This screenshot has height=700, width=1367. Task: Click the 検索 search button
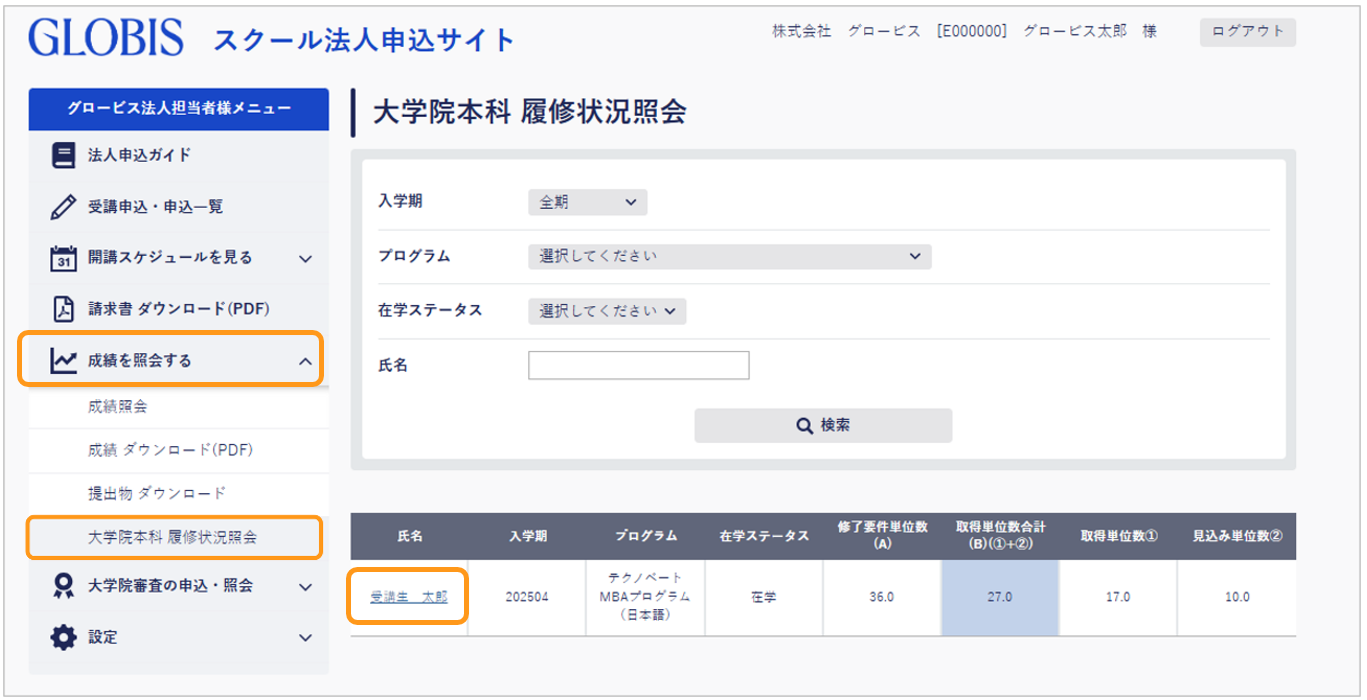[x=823, y=425]
